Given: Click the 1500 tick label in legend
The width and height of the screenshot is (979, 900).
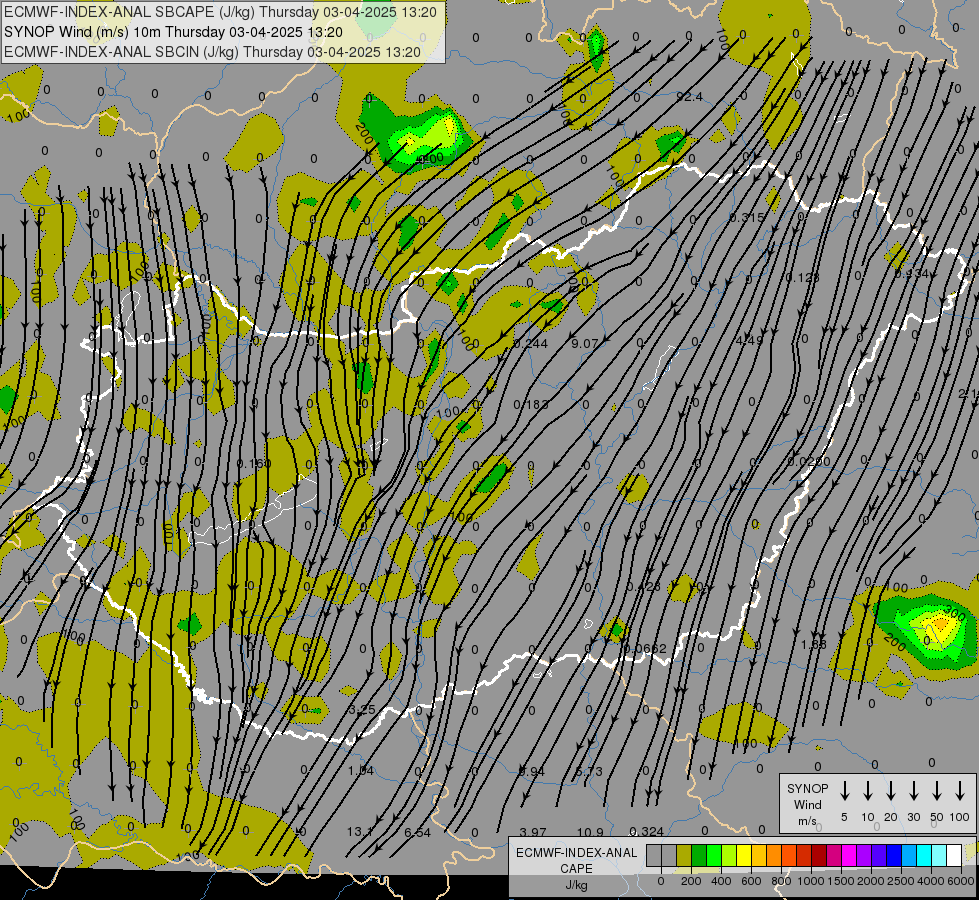Looking at the screenshot, I should click(x=840, y=881).
